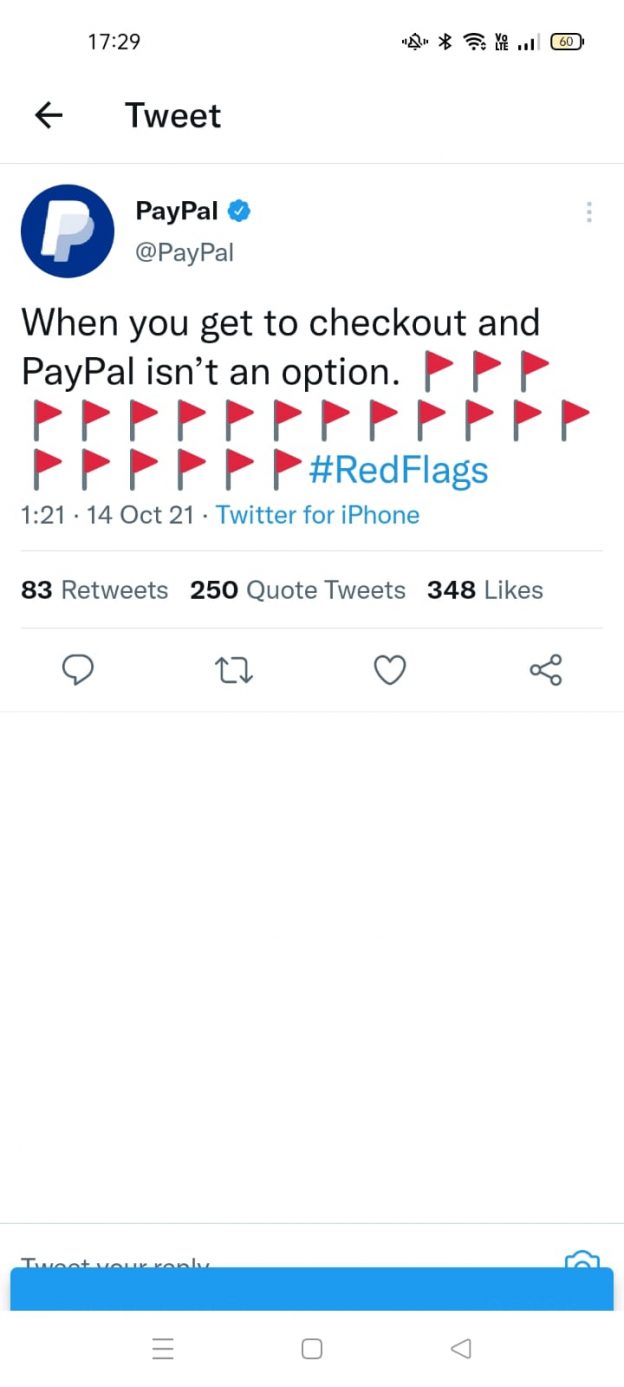Image resolution: width=624 pixels, height=1387 pixels.
Task: Tap the back arrow icon
Action: click(48, 116)
